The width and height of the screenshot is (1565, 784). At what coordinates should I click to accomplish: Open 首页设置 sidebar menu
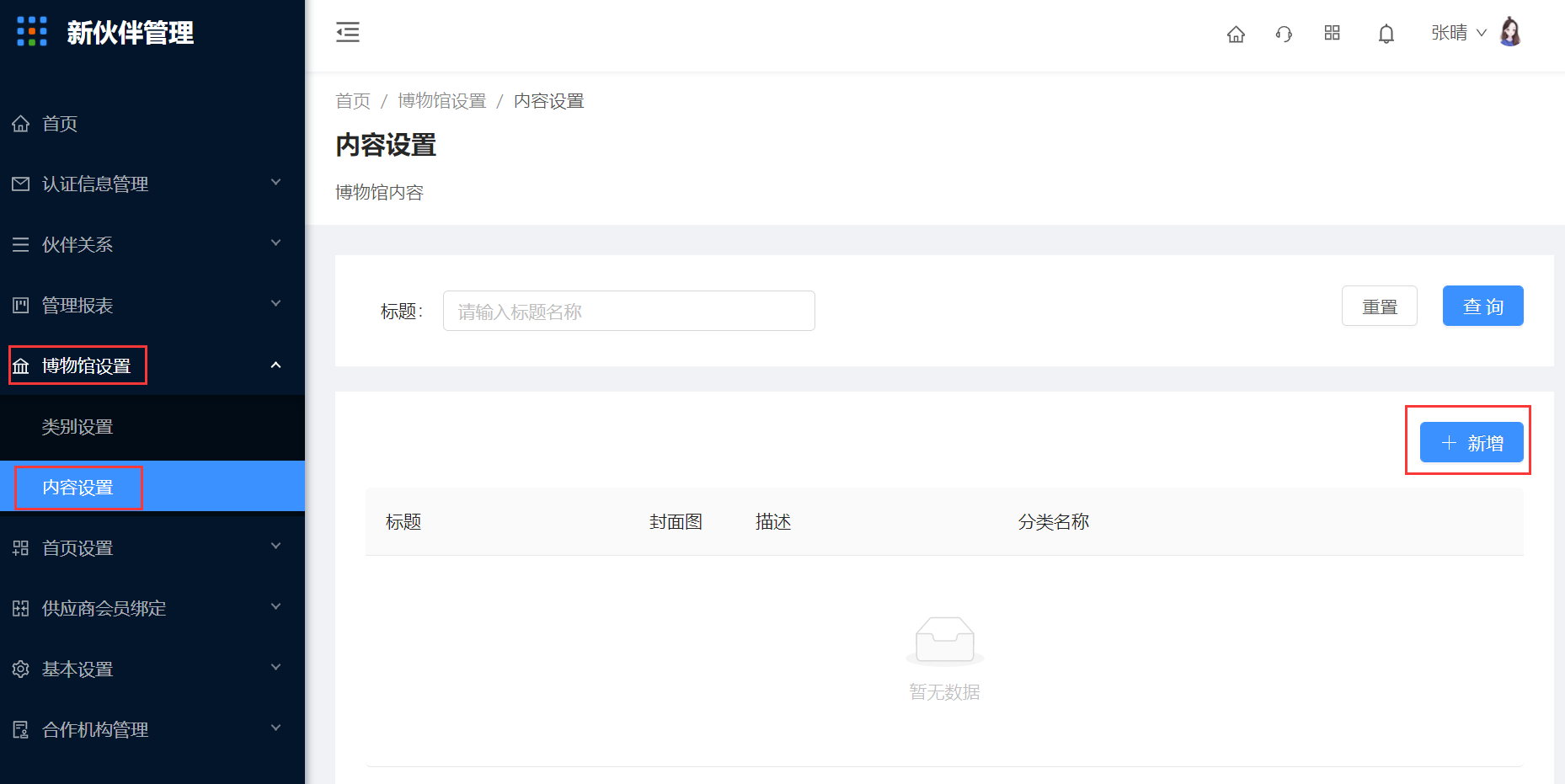point(152,548)
